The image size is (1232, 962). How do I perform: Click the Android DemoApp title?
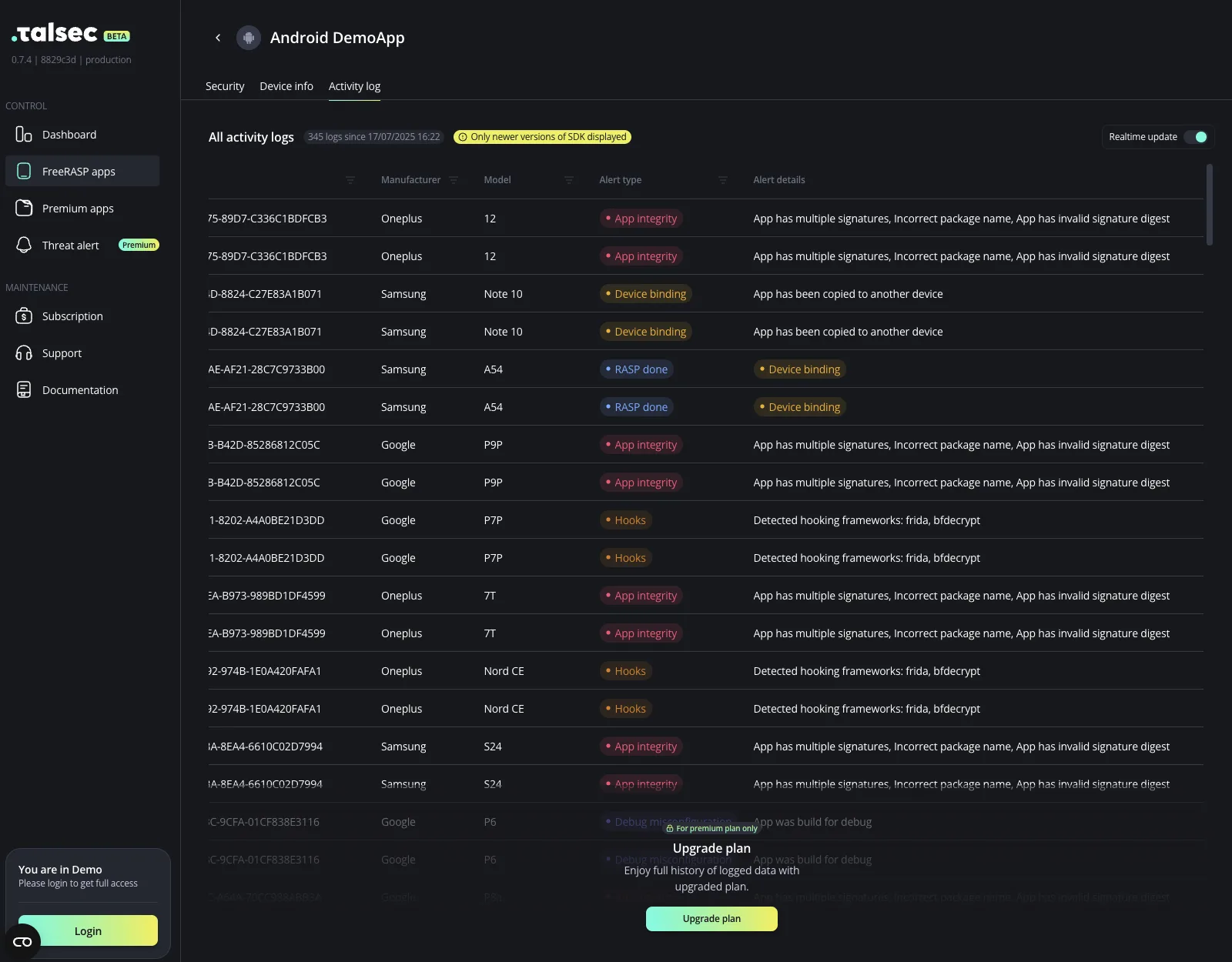point(337,38)
